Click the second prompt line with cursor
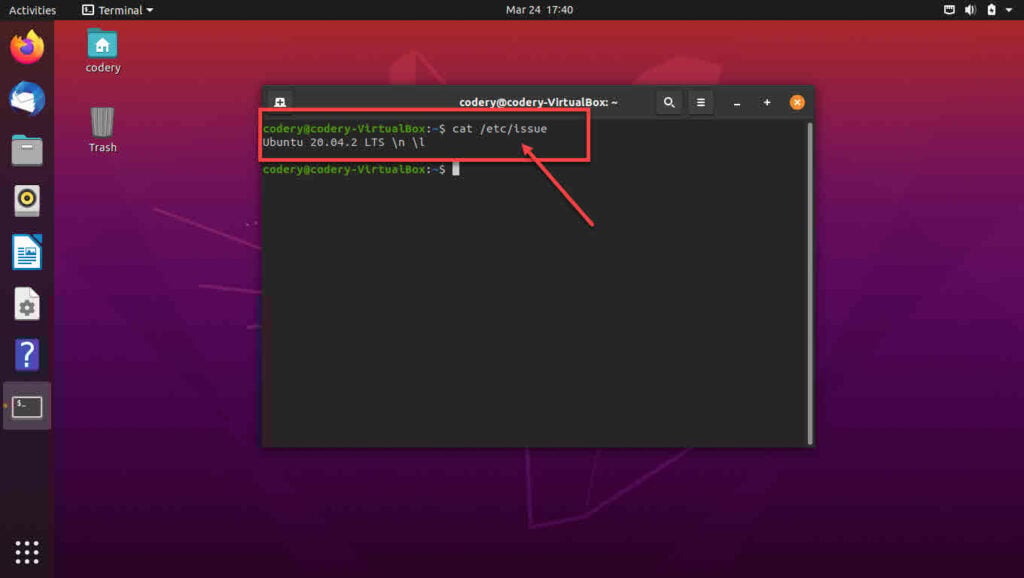1024x578 pixels. [361, 169]
